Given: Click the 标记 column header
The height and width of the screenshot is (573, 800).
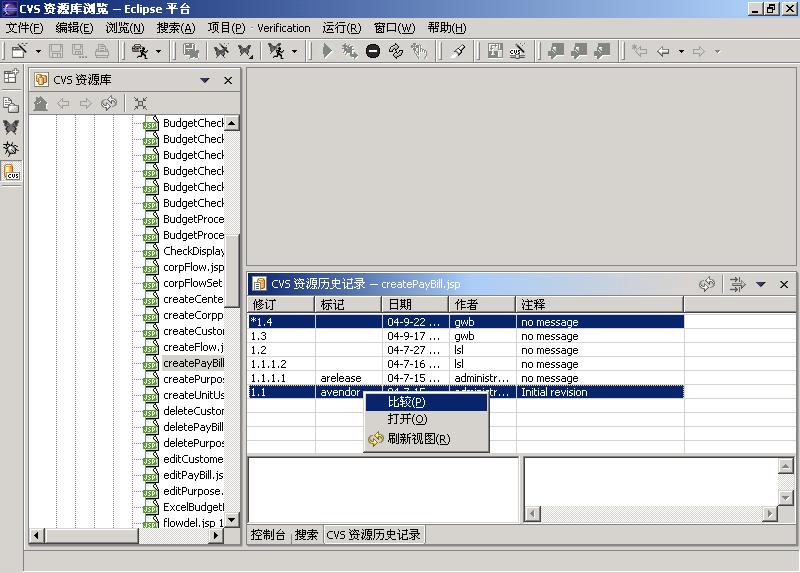Looking at the screenshot, I should pyautogui.click(x=348, y=305).
